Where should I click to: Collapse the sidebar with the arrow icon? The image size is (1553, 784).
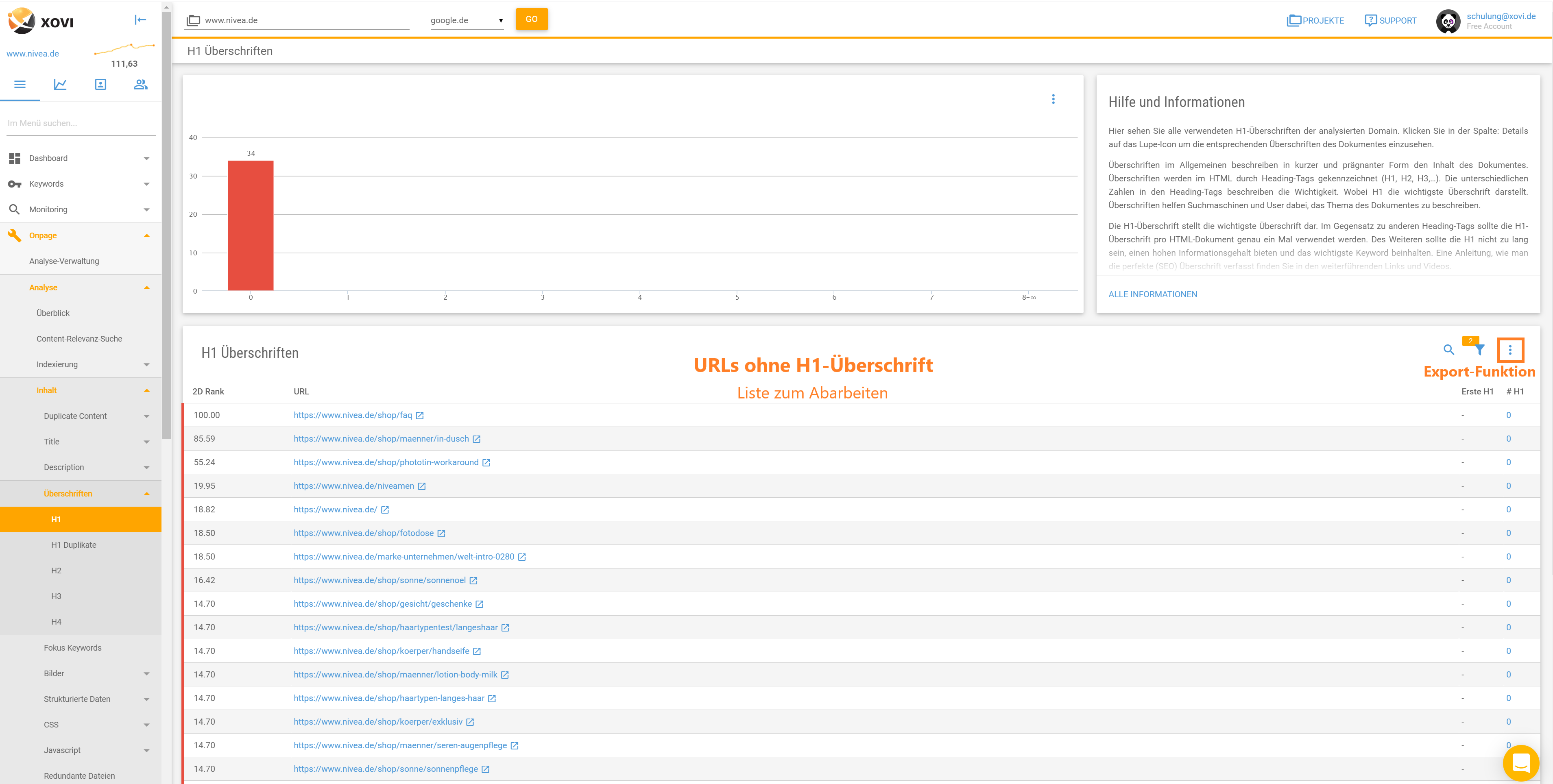(x=140, y=20)
